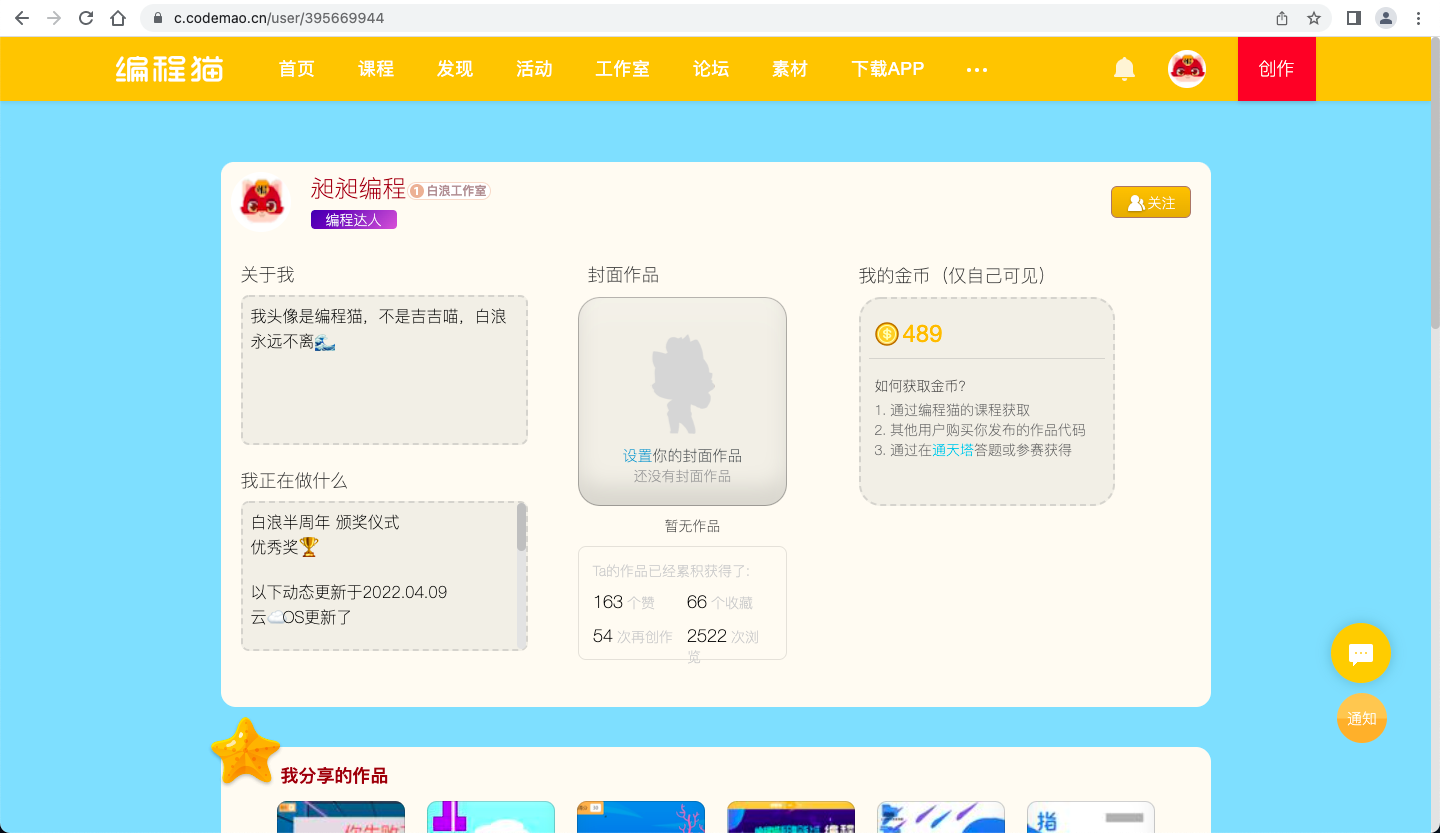Screen dimensions: 1440x833
Task: Click the browser address bar URL
Action: [x=279, y=18]
